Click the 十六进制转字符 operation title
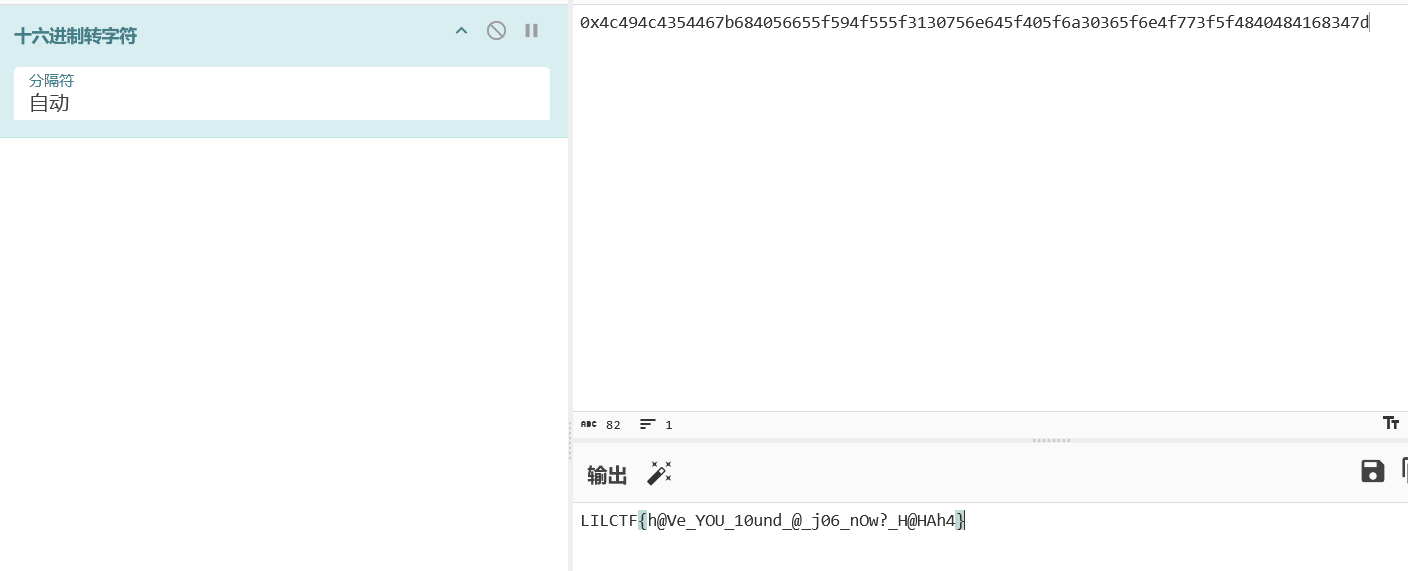The width and height of the screenshot is (1408, 571). [x=76, y=36]
